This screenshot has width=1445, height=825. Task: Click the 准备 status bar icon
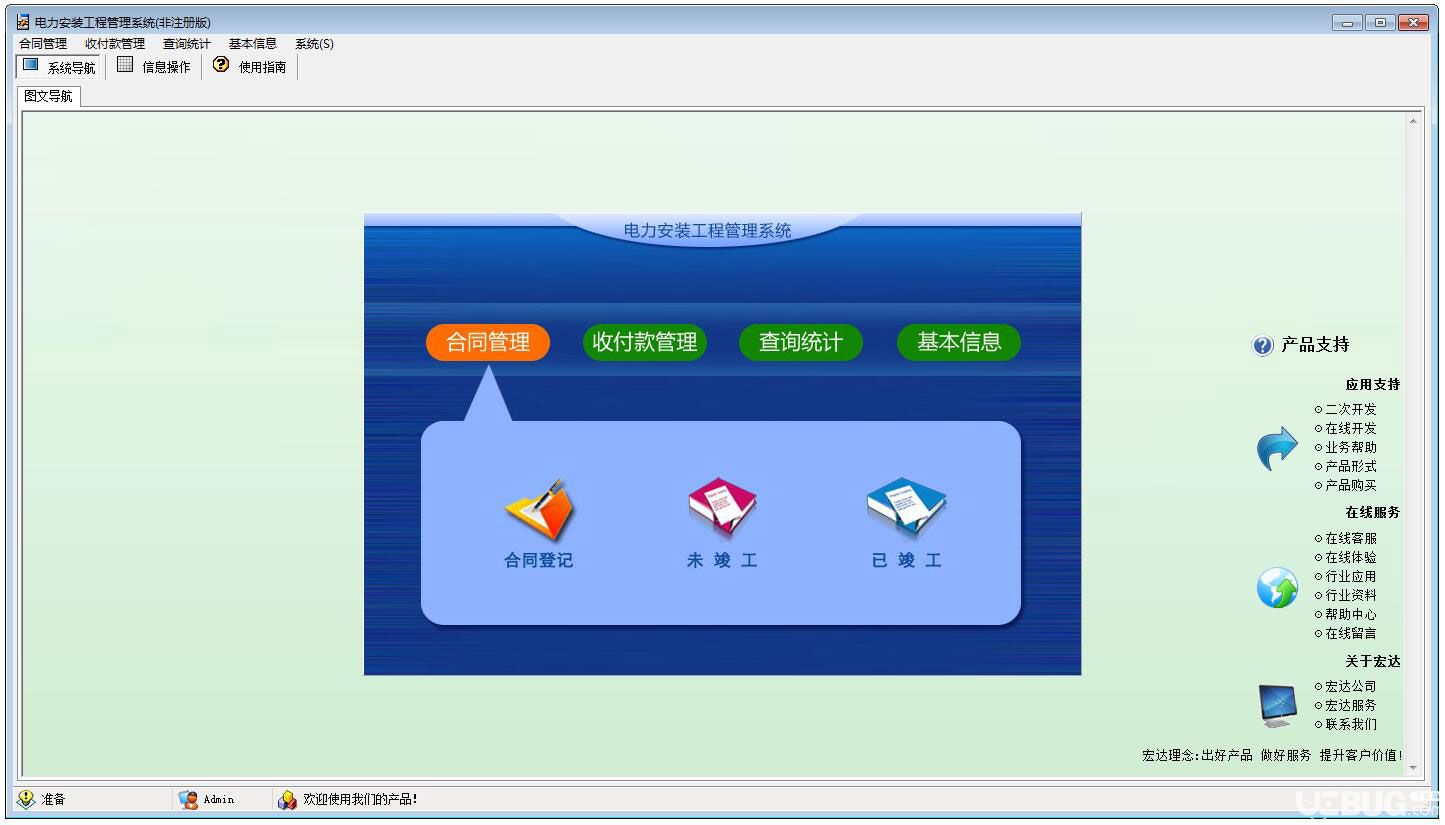[26, 799]
